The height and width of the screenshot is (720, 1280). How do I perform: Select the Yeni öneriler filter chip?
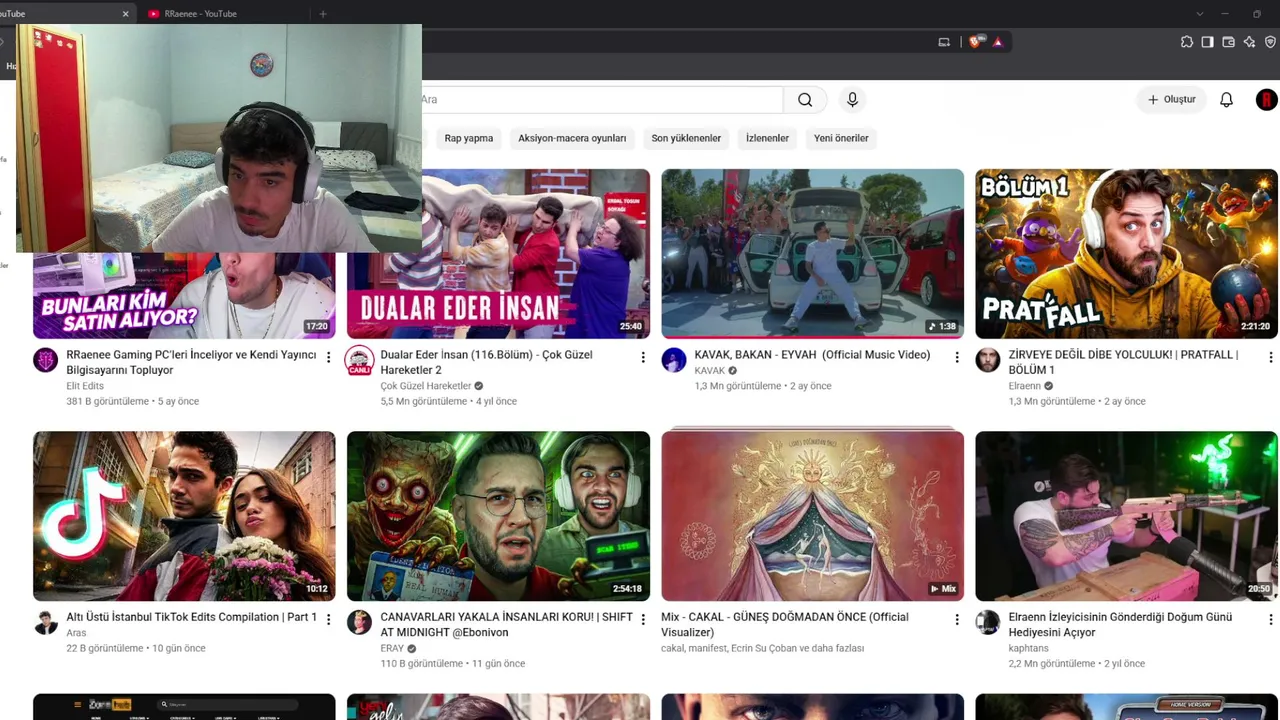point(841,138)
